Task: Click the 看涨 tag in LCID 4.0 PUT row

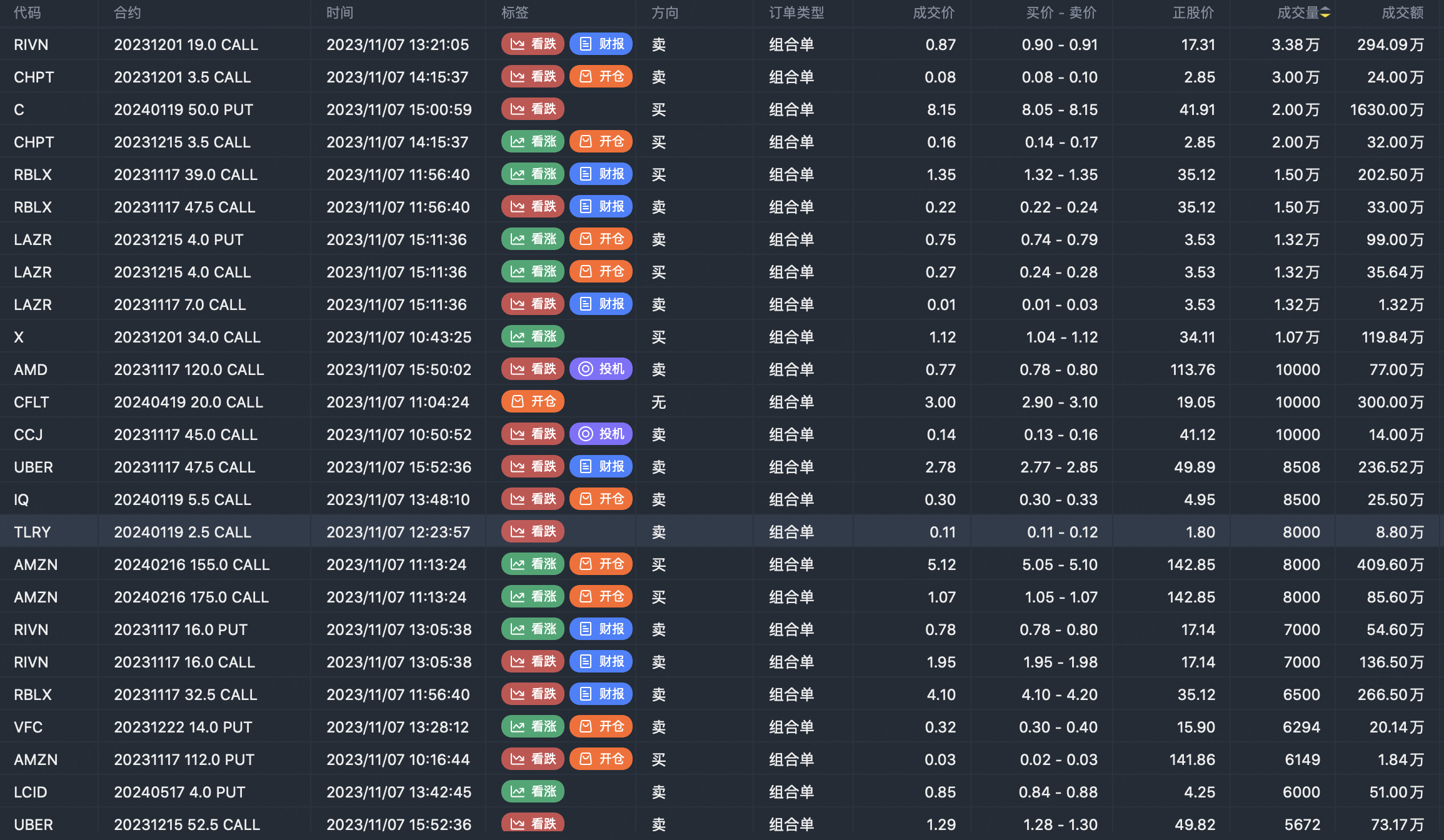Action: [533, 792]
